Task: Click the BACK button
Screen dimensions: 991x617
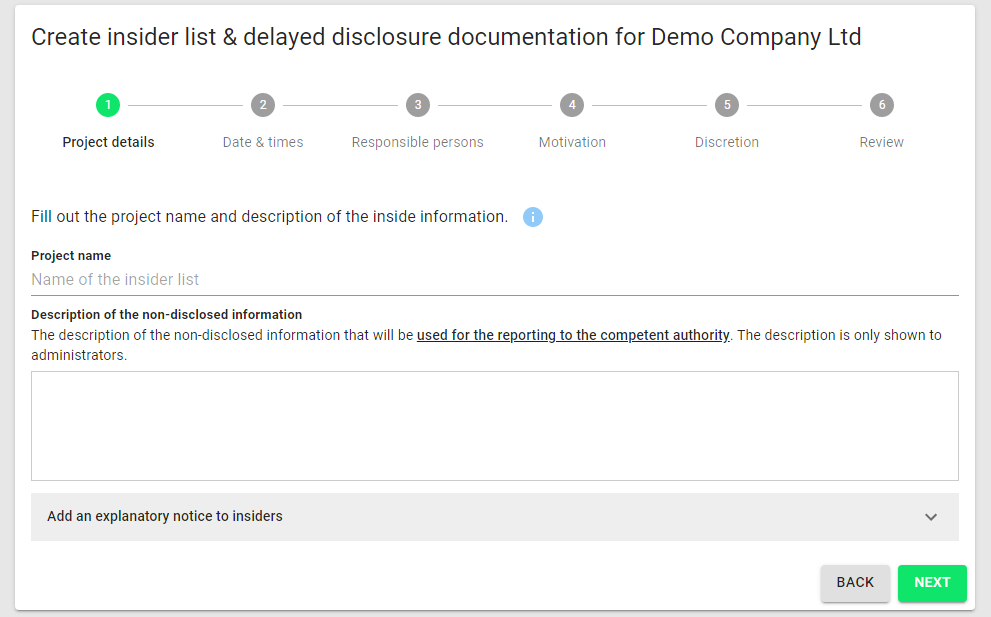Action: click(855, 583)
